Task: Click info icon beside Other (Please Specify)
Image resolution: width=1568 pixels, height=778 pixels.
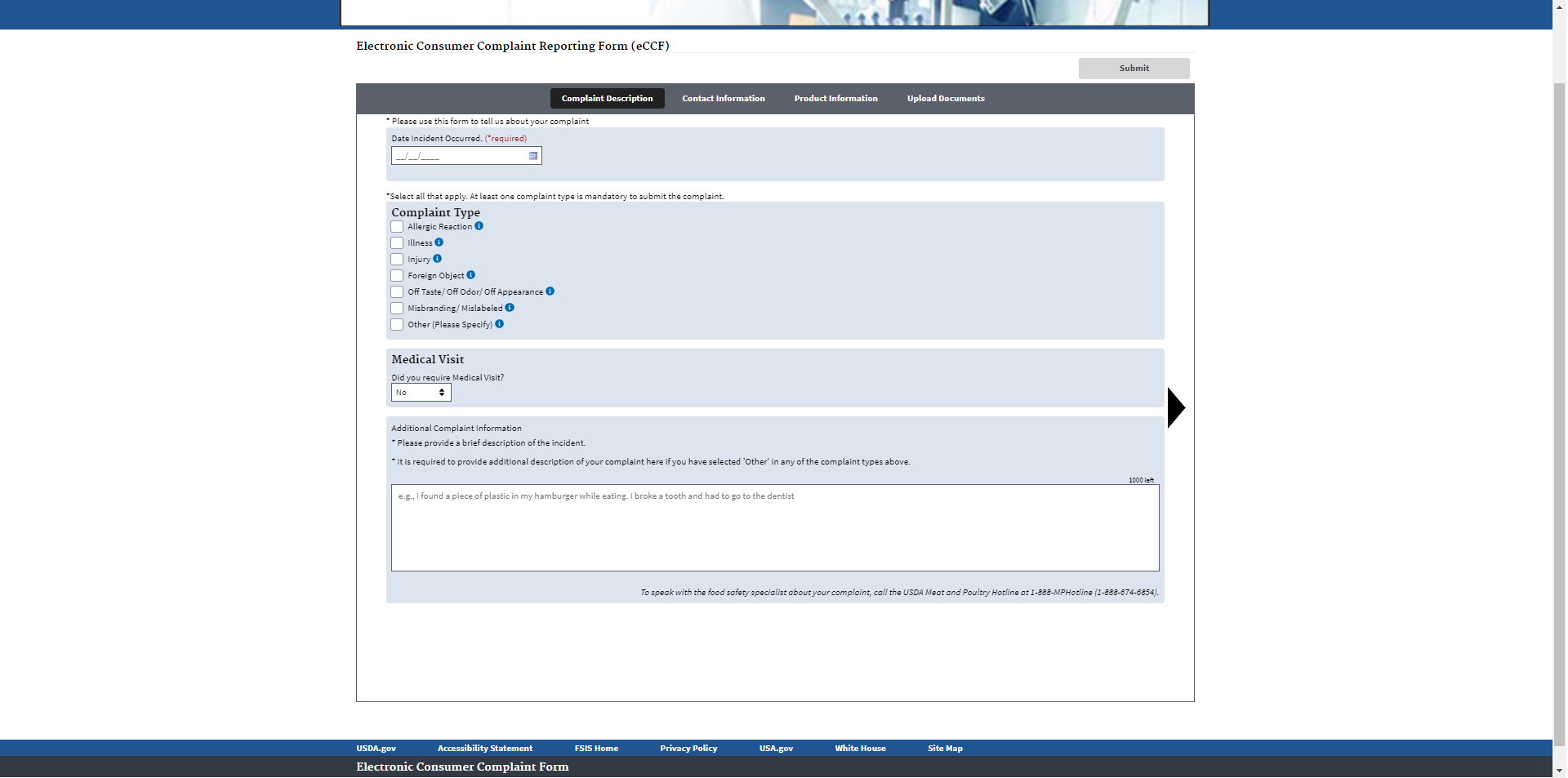Action: [x=500, y=324]
